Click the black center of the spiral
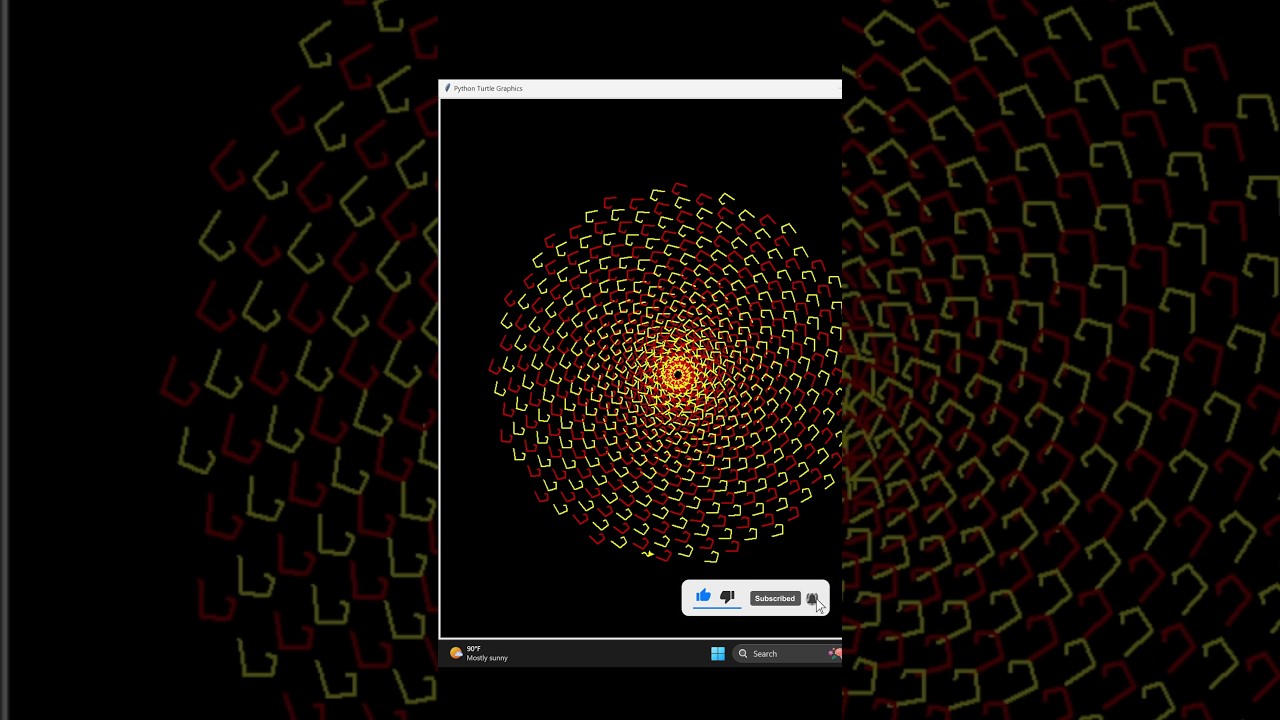This screenshot has width=1280, height=720. click(x=678, y=375)
